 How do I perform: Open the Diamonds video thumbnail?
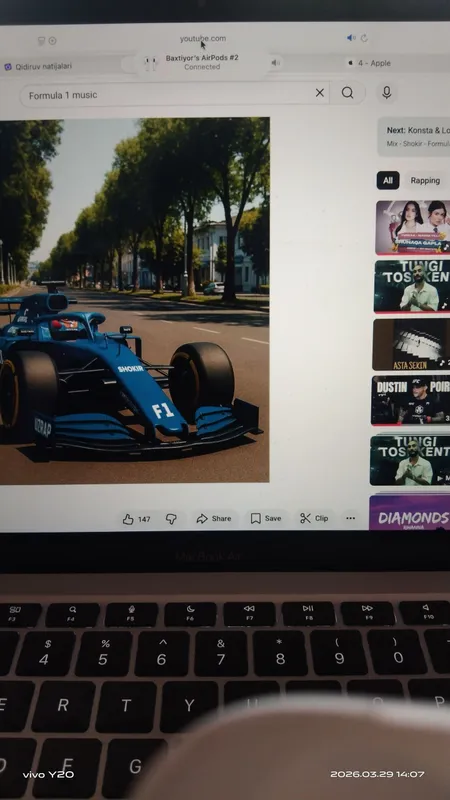[410, 512]
